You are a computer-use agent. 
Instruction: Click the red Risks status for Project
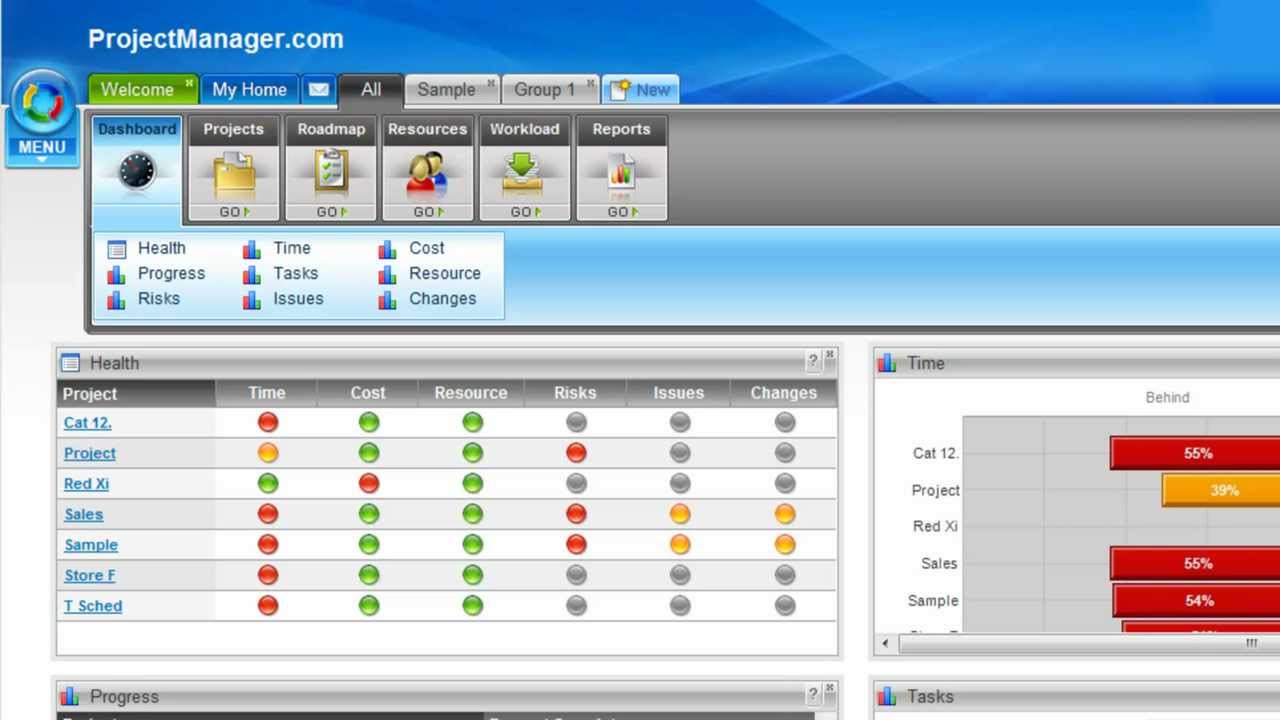click(576, 453)
